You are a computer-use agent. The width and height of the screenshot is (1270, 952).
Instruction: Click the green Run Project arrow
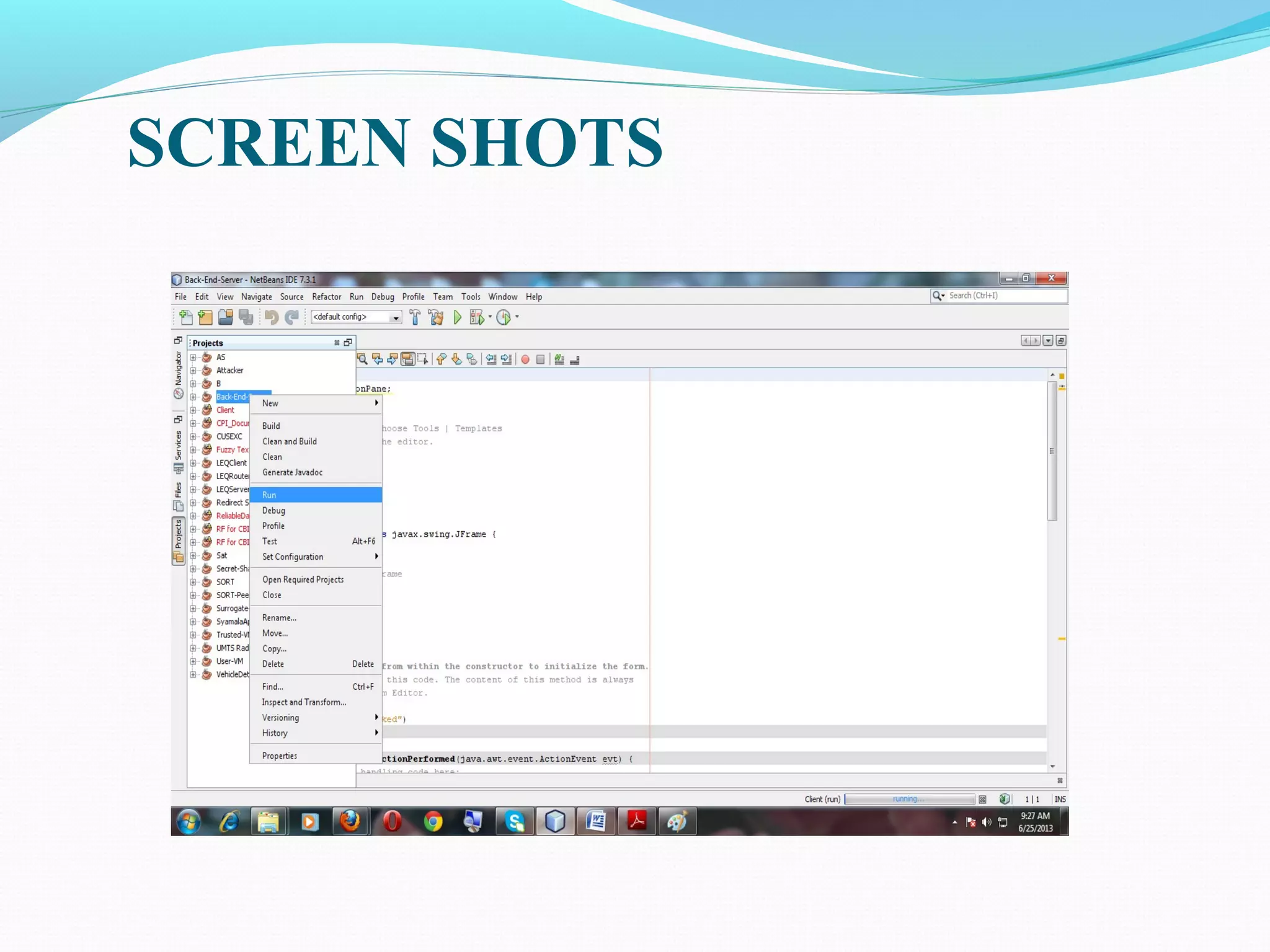pyautogui.click(x=458, y=317)
